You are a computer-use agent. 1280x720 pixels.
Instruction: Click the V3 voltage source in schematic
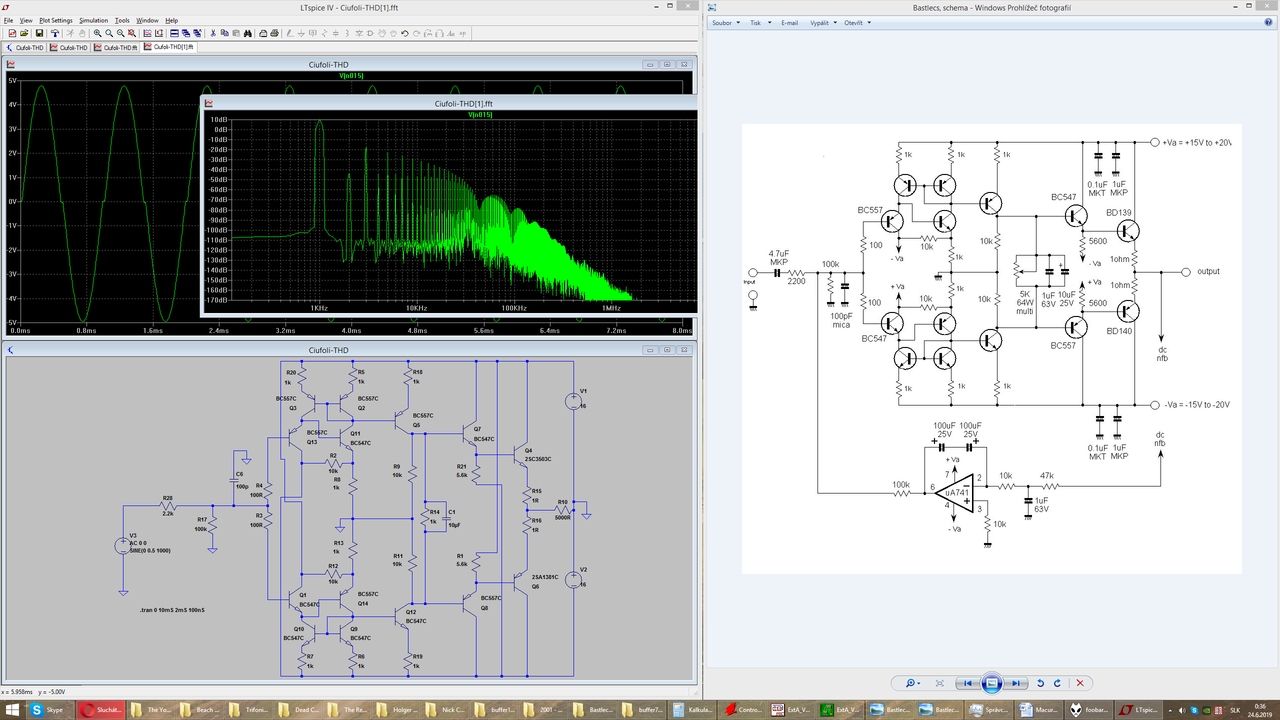coord(123,547)
